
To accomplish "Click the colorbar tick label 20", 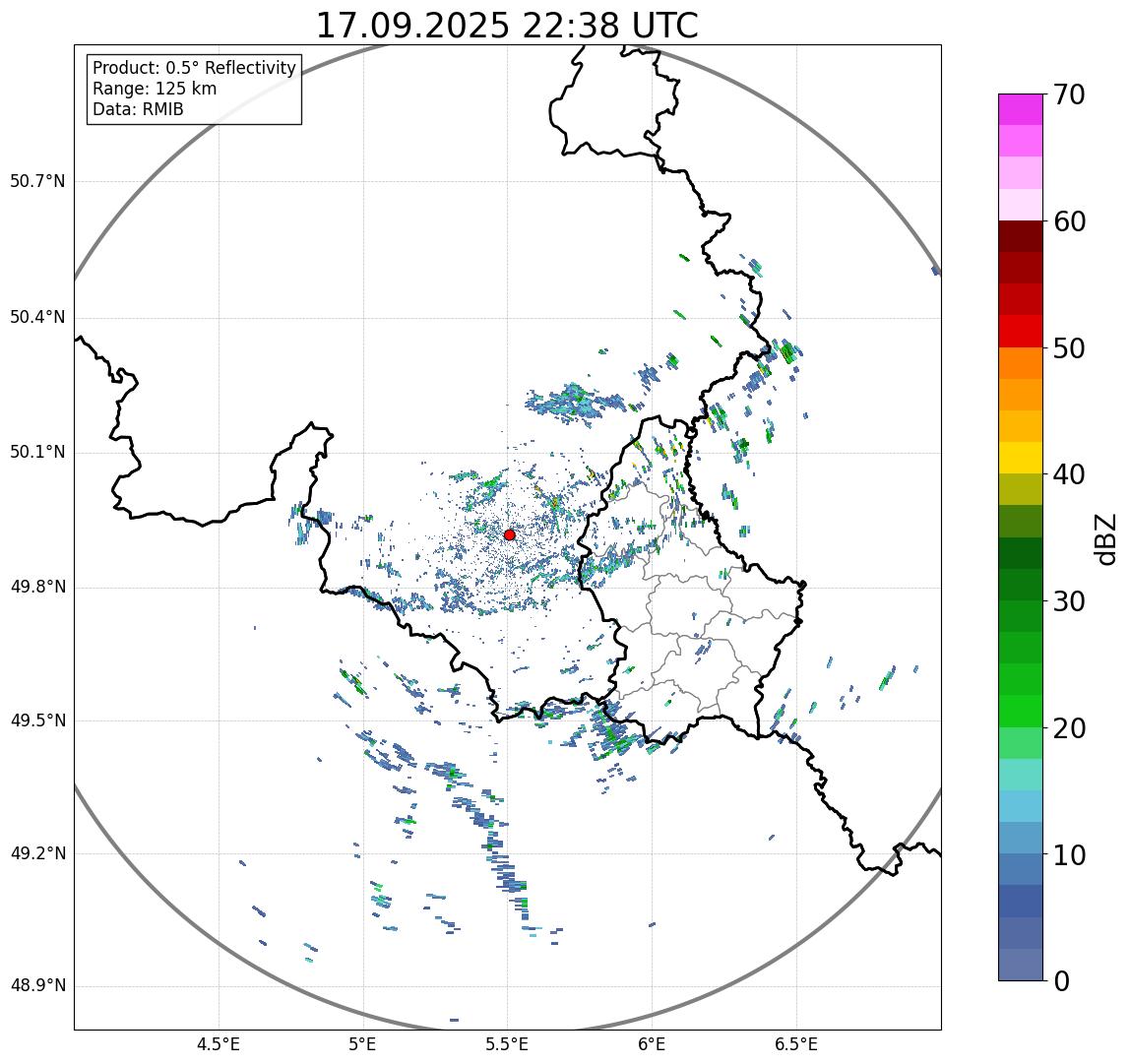I will [x=1069, y=728].
